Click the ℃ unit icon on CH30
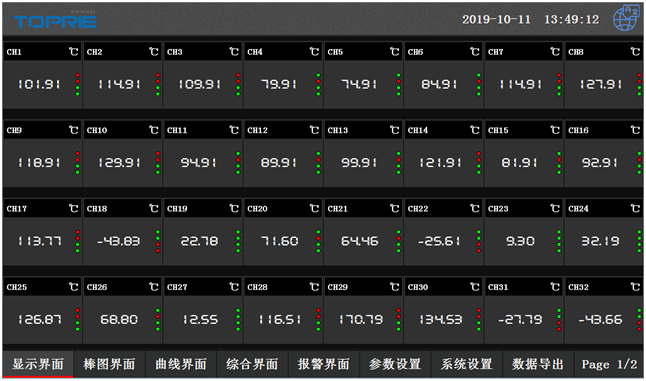This screenshot has width=646, height=381. tap(475, 287)
